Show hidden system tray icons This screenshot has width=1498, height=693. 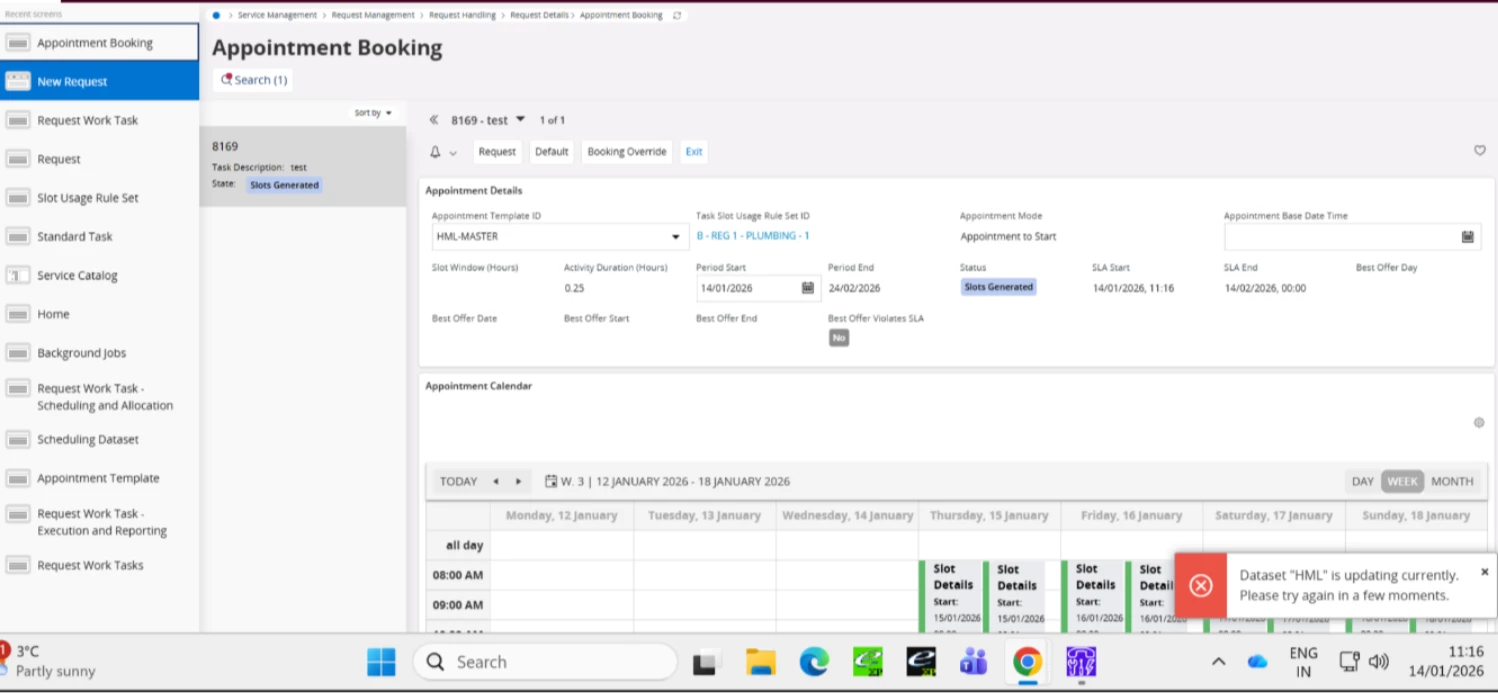coord(1218,662)
